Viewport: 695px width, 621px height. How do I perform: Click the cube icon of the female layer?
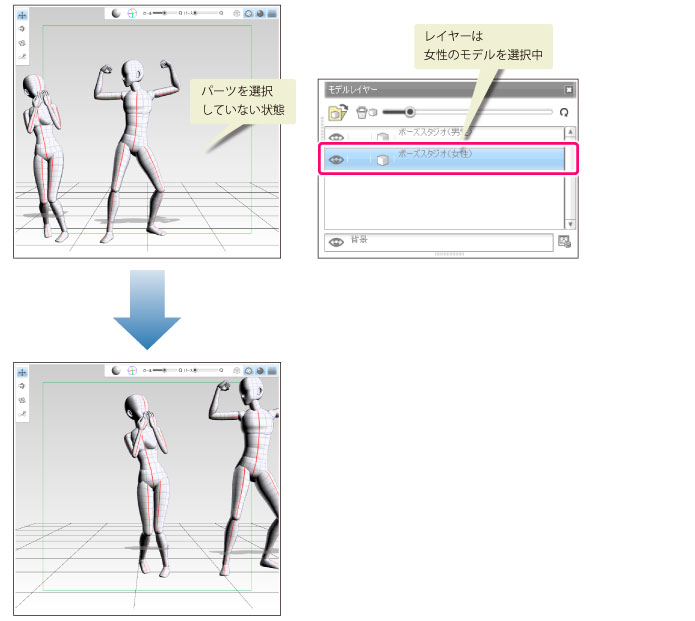click(383, 160)
